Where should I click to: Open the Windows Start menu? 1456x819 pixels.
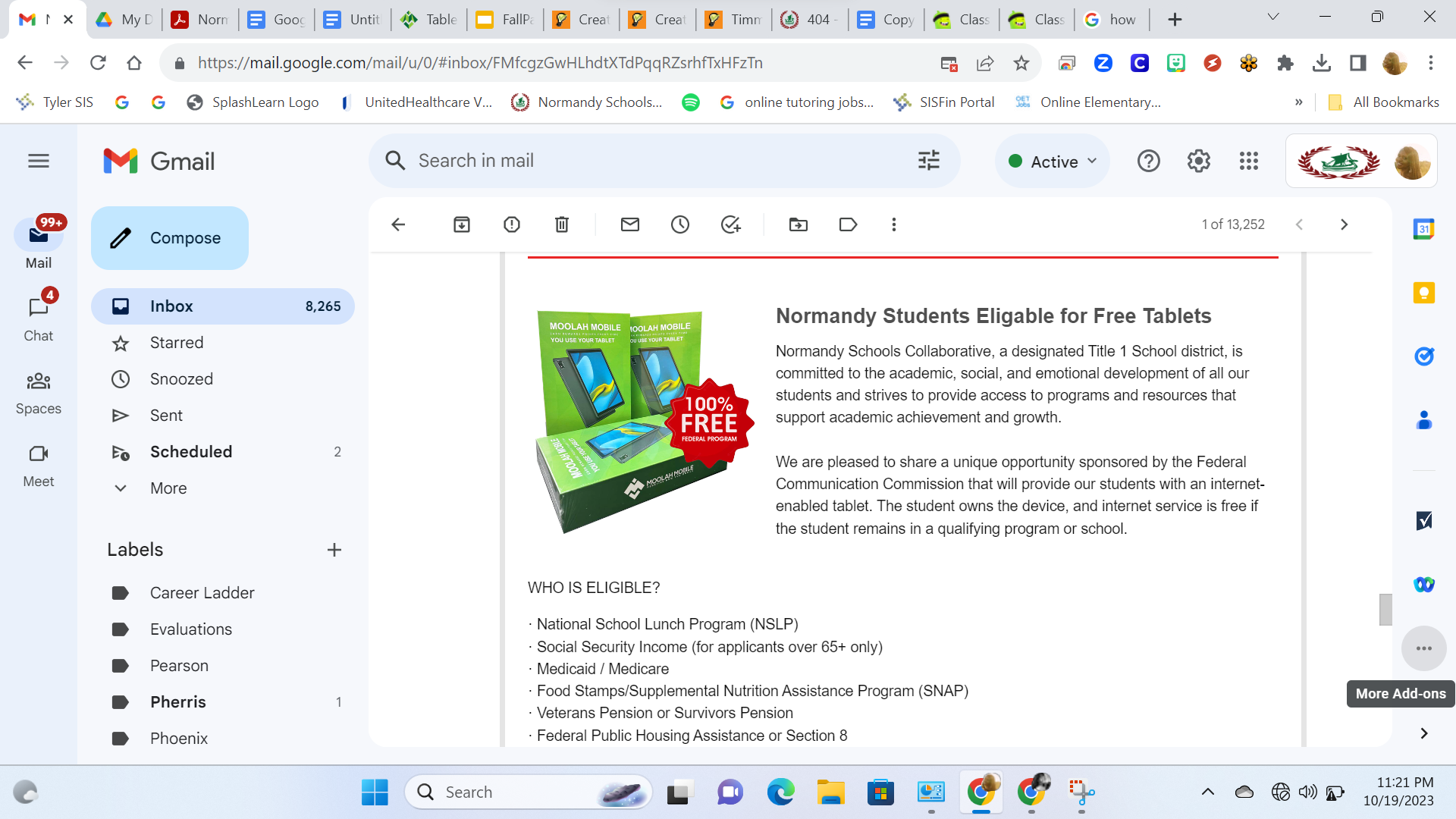[x=375, y=792]
